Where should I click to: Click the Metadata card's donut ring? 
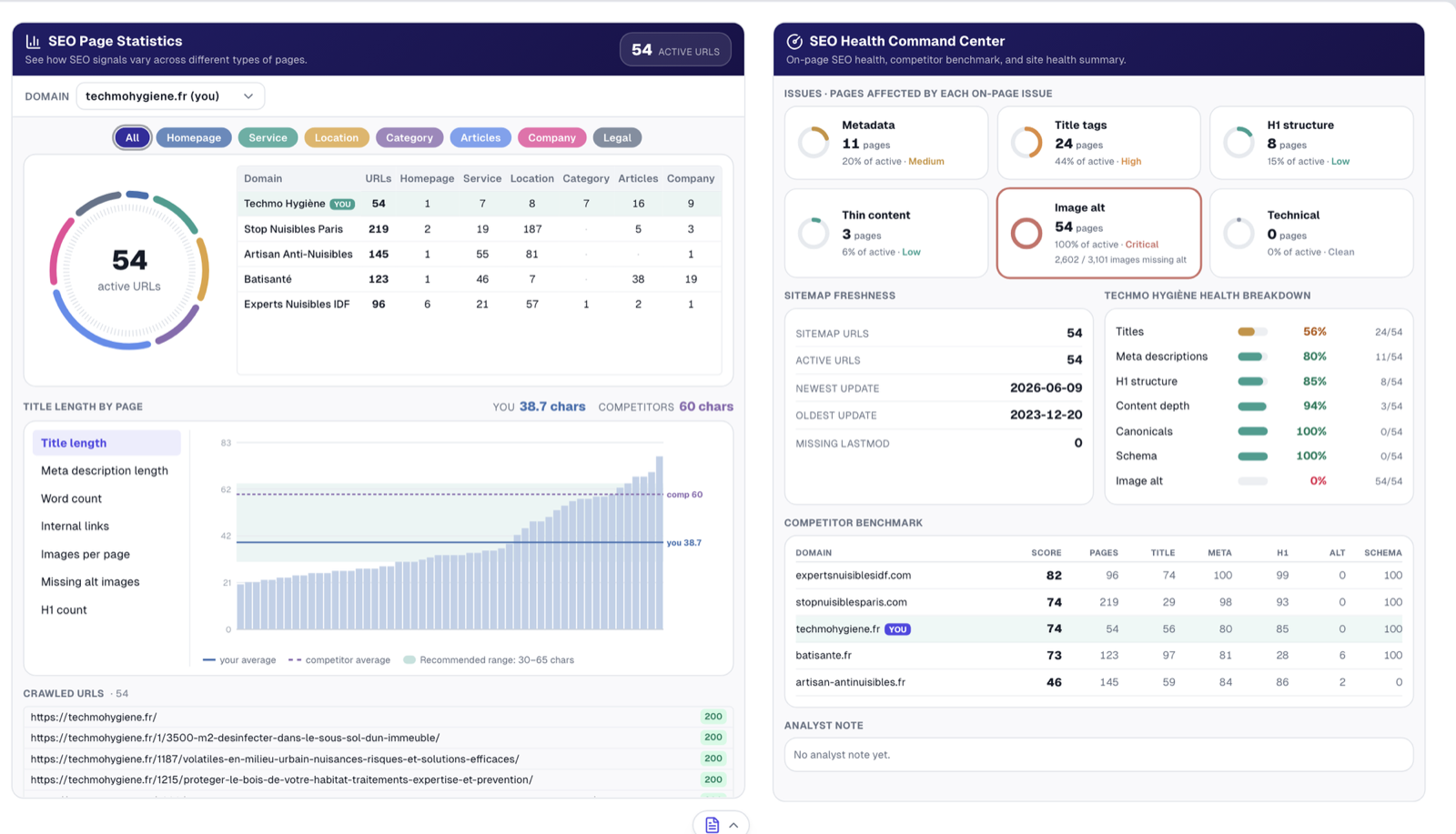814,143
